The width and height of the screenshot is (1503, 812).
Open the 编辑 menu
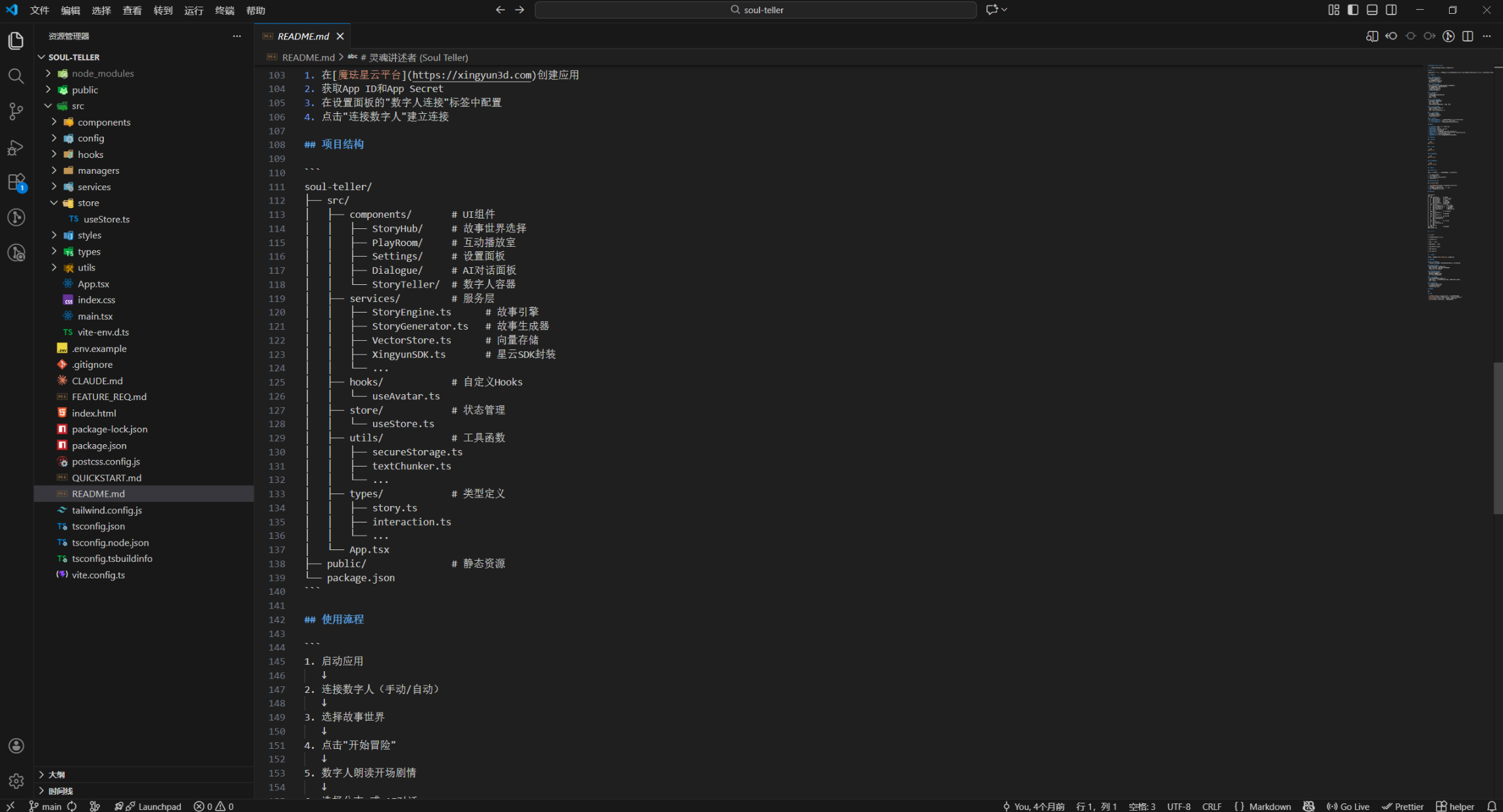tap(70, 11)
